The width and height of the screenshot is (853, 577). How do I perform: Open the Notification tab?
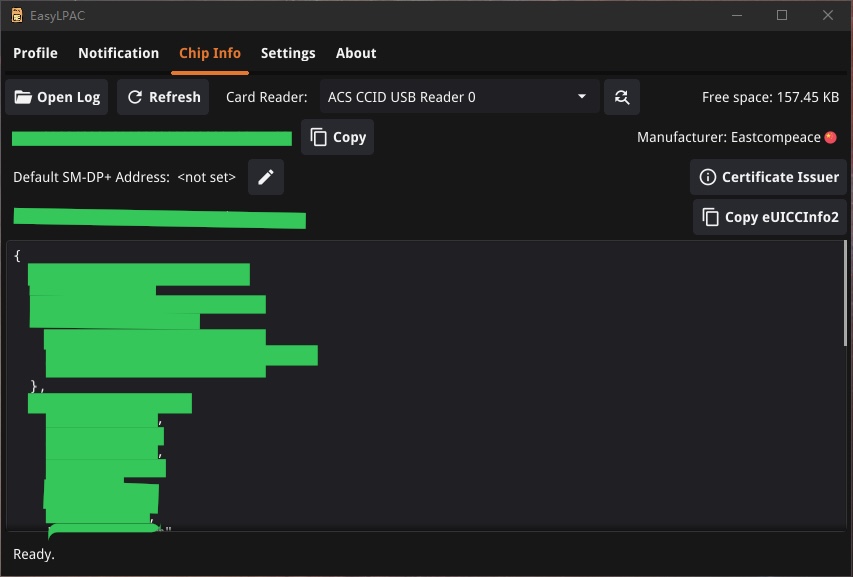[x=118, y=53]
